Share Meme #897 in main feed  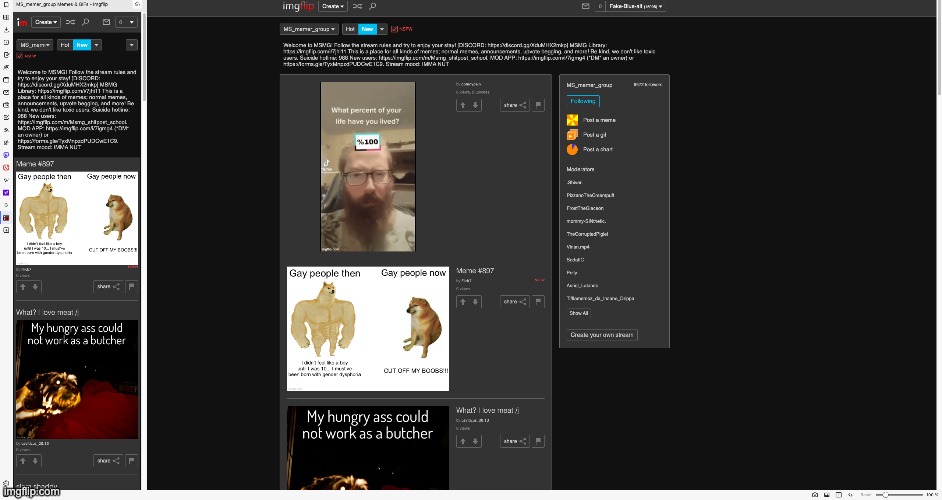[x=515, y=302]
